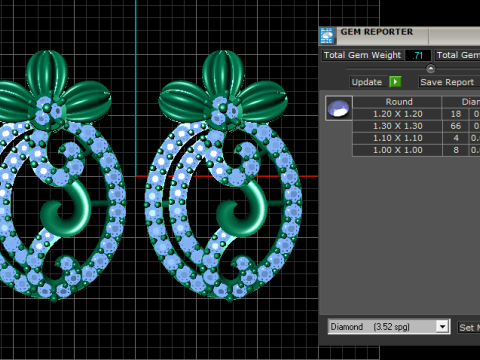Click the quantity 18 cell
Viewport: 480px width, 360px height.
[x=456, y=114]
